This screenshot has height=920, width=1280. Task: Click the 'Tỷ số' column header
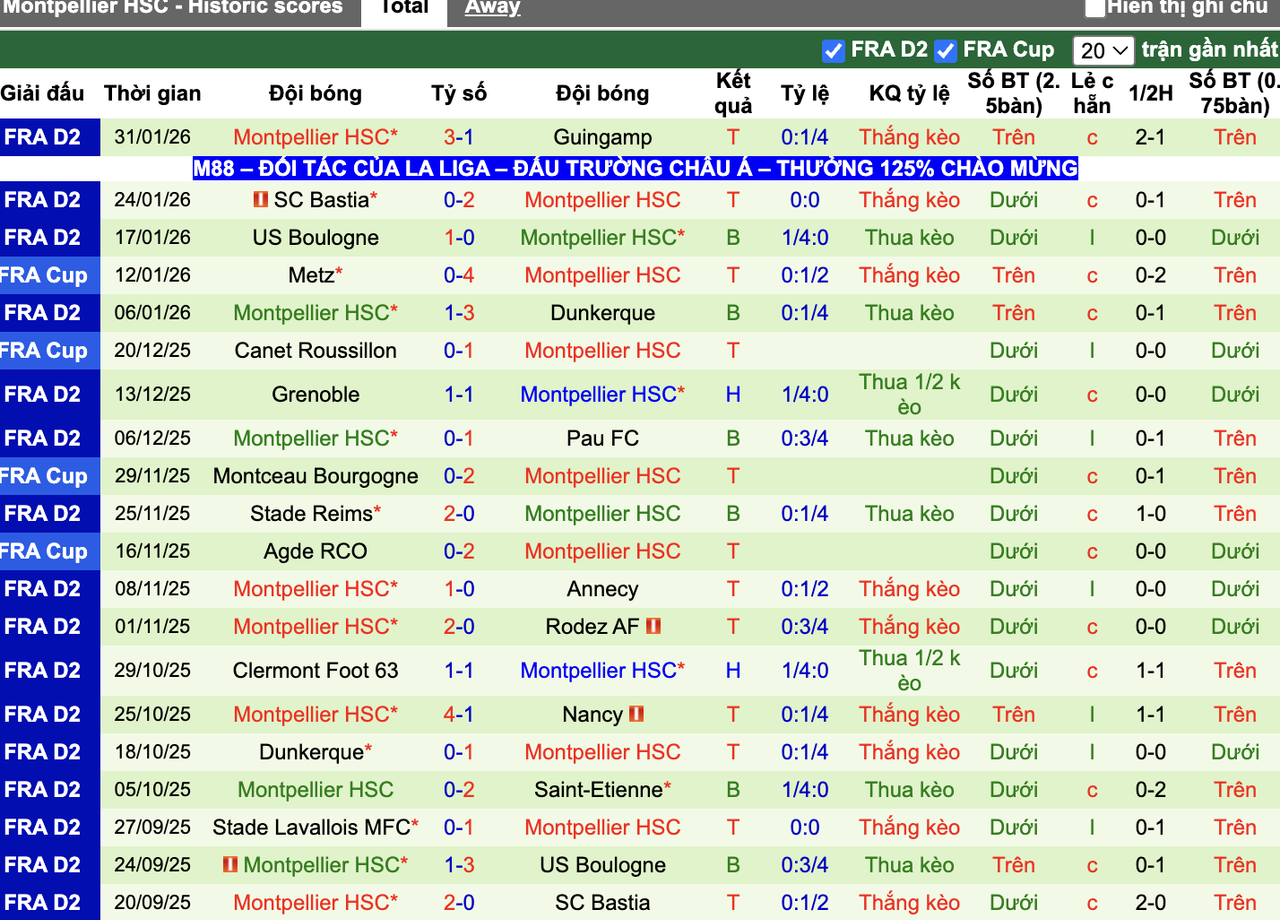[x=459, y=94]
